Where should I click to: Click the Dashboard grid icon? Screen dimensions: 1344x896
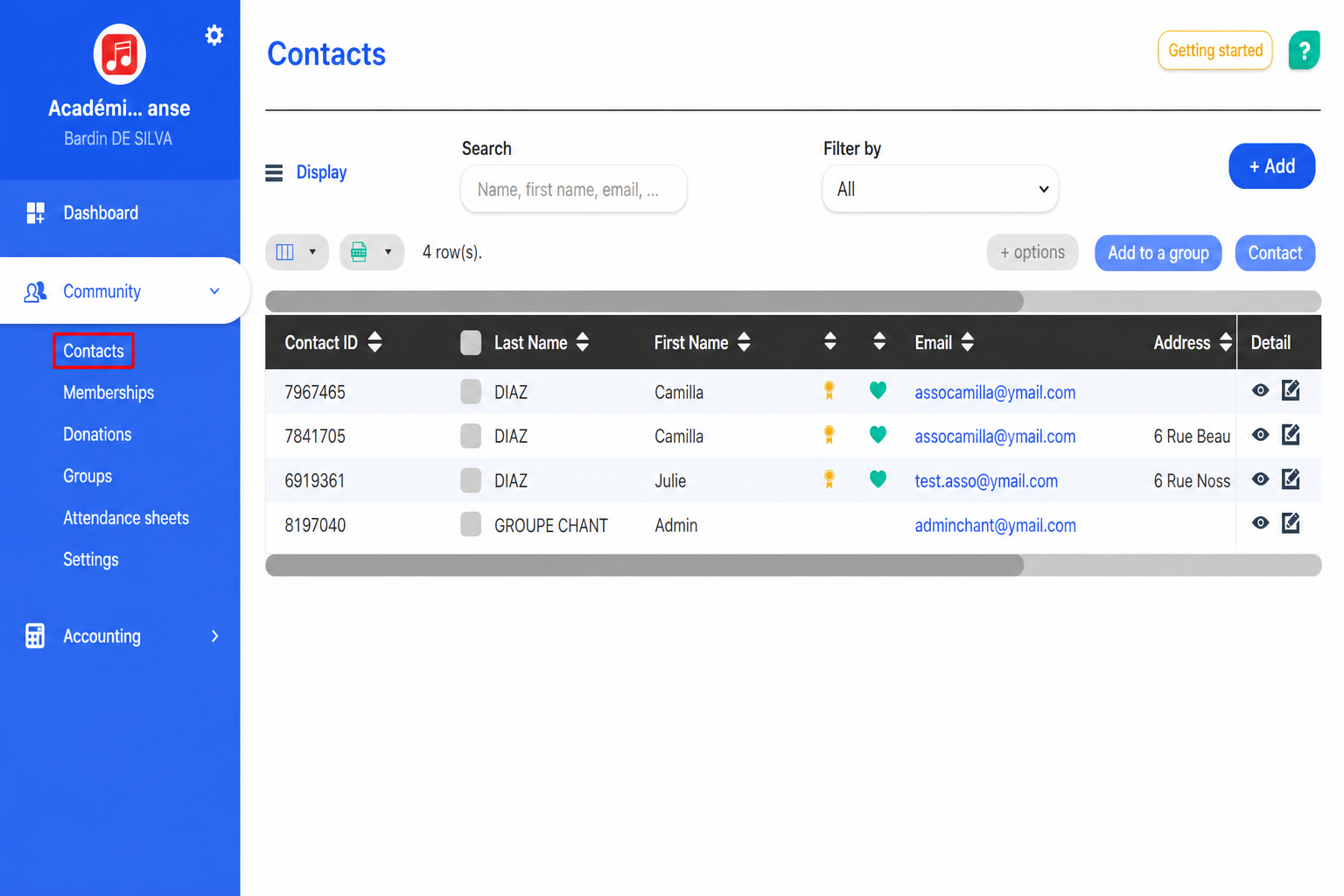pyautogui.click(x=35, y=213)
